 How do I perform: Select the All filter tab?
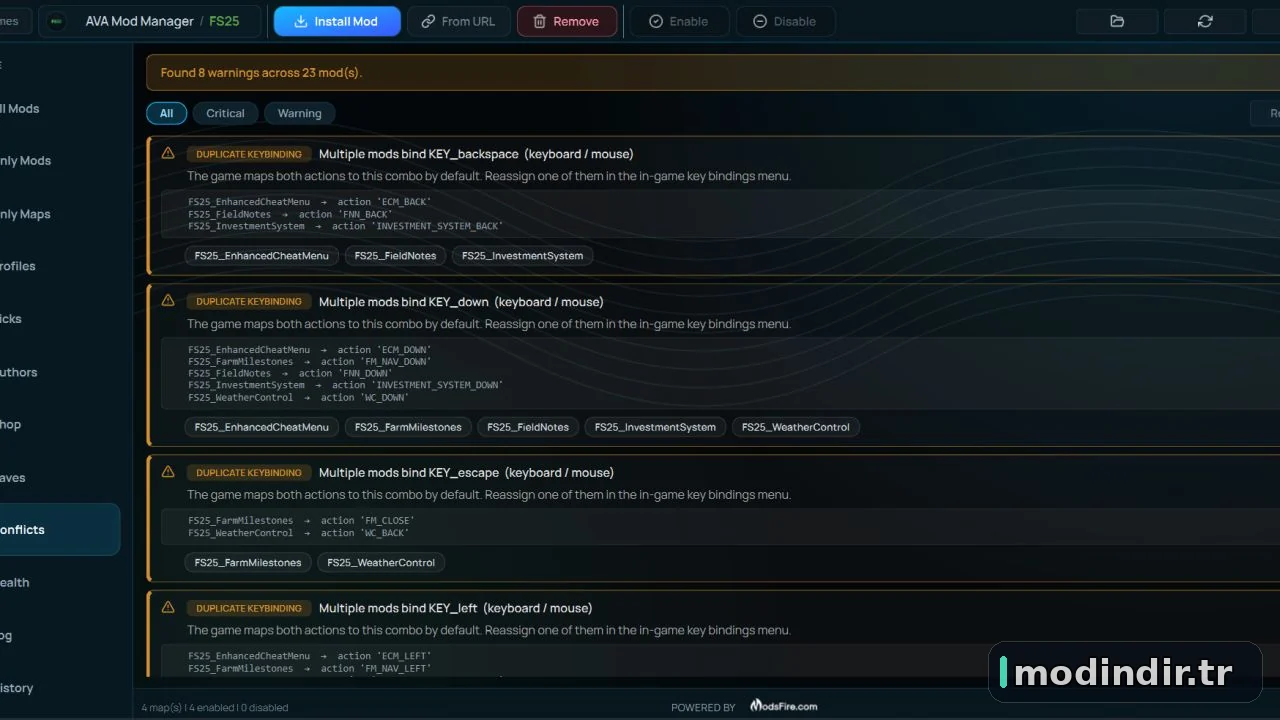coord(166,113)
